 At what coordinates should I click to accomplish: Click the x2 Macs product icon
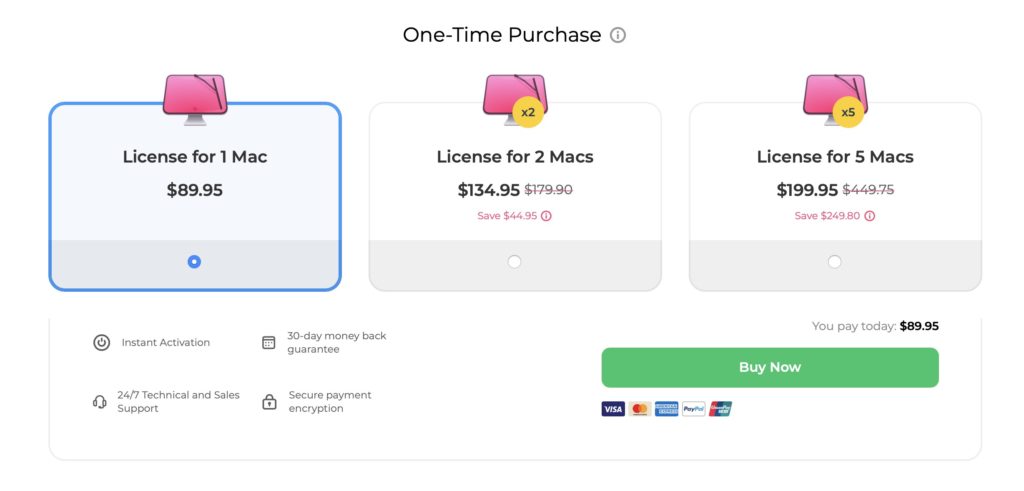(x=515, y=100)
